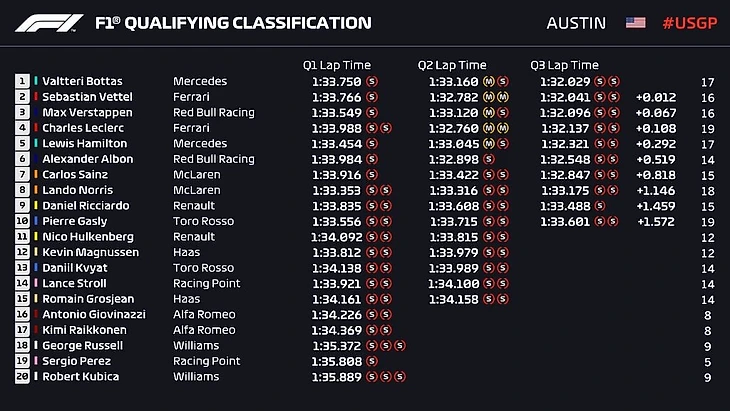Screen dimensions: 730x411
Task: Click the soft tyre icon beside Bottas' Q1 time
Action: pyautogui.click(x=373, y=82)
